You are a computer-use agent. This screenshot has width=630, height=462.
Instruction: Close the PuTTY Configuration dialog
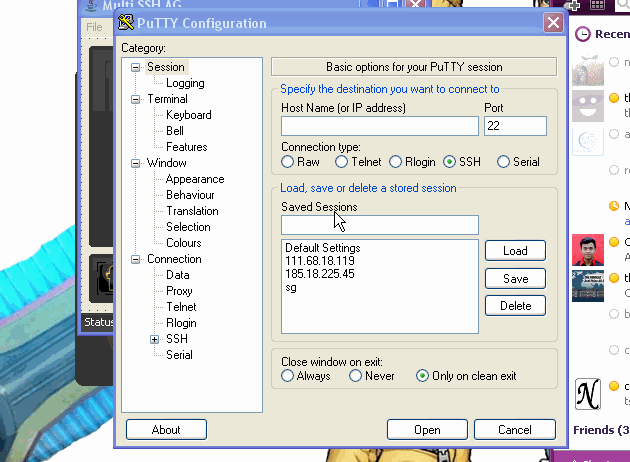tap(553, 23)
